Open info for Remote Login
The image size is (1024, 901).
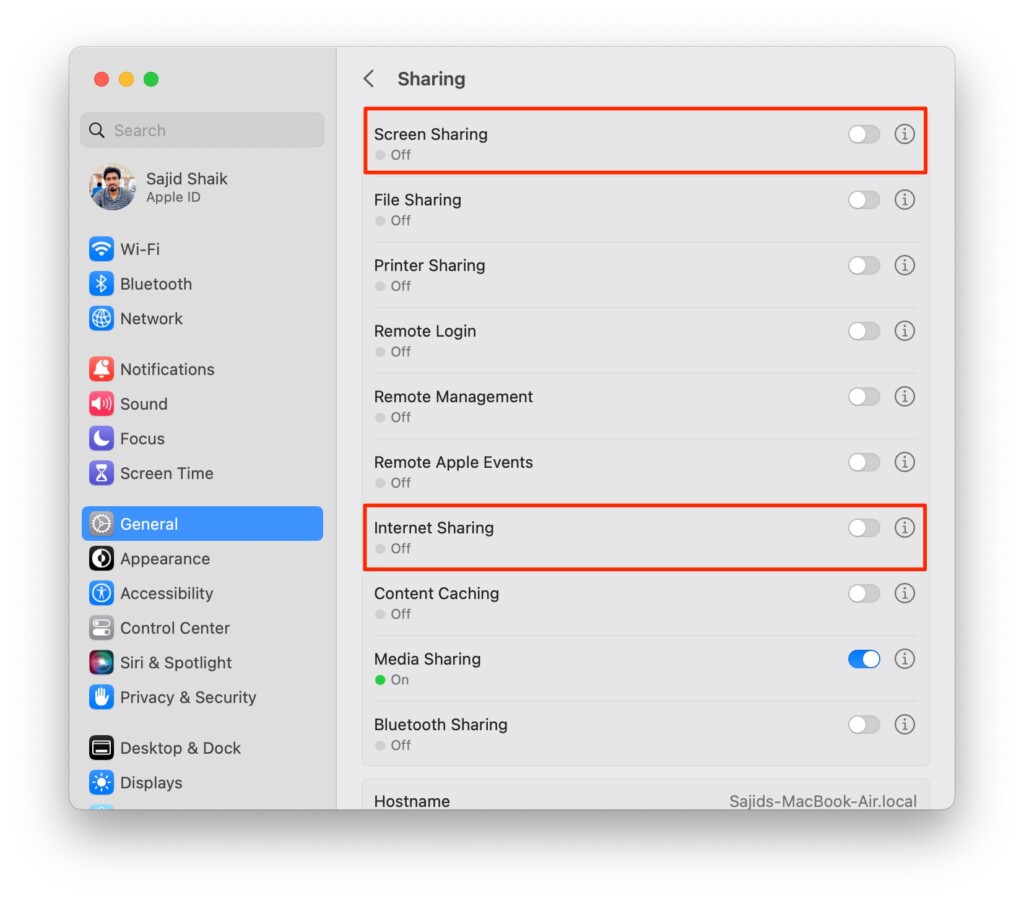coord(904,330)
